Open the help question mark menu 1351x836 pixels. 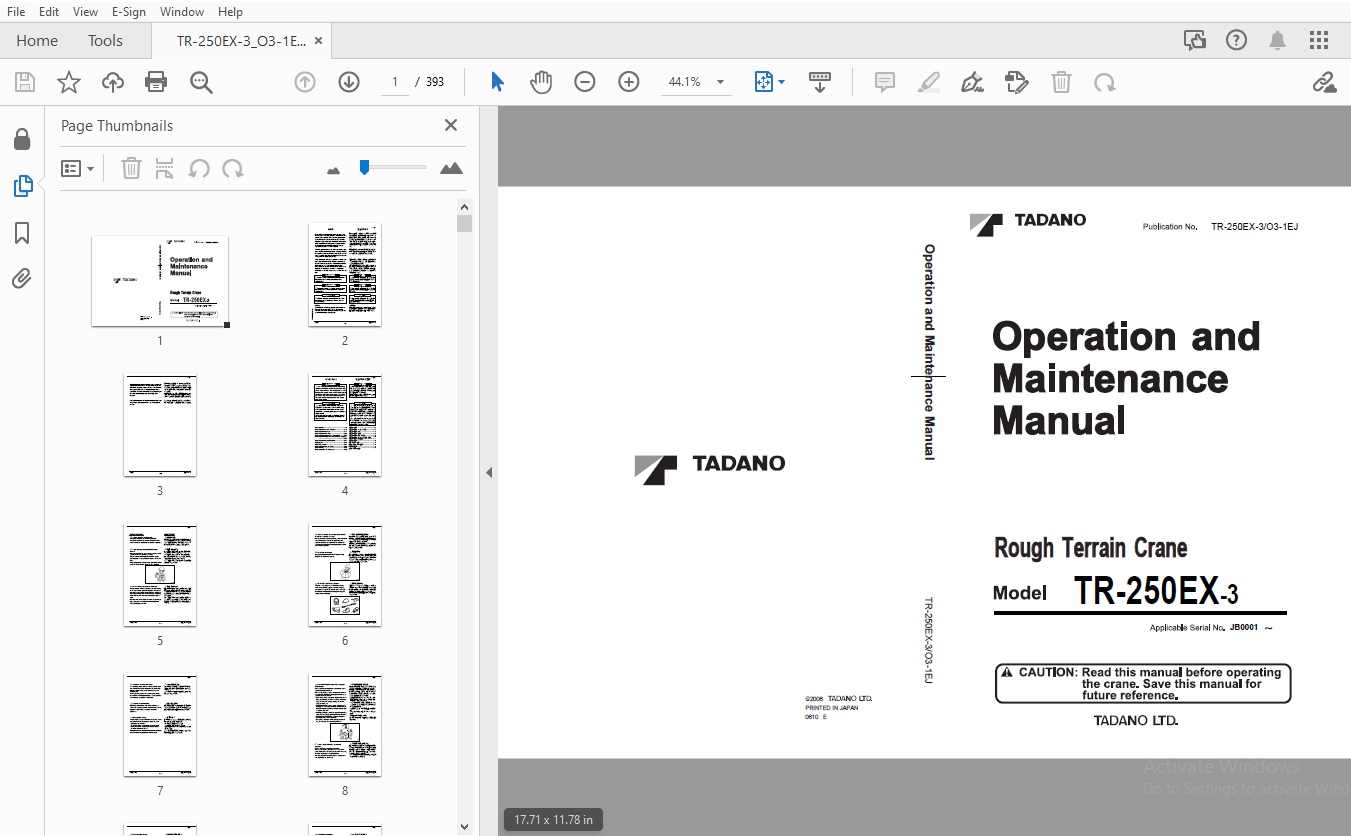(1237, 41)
